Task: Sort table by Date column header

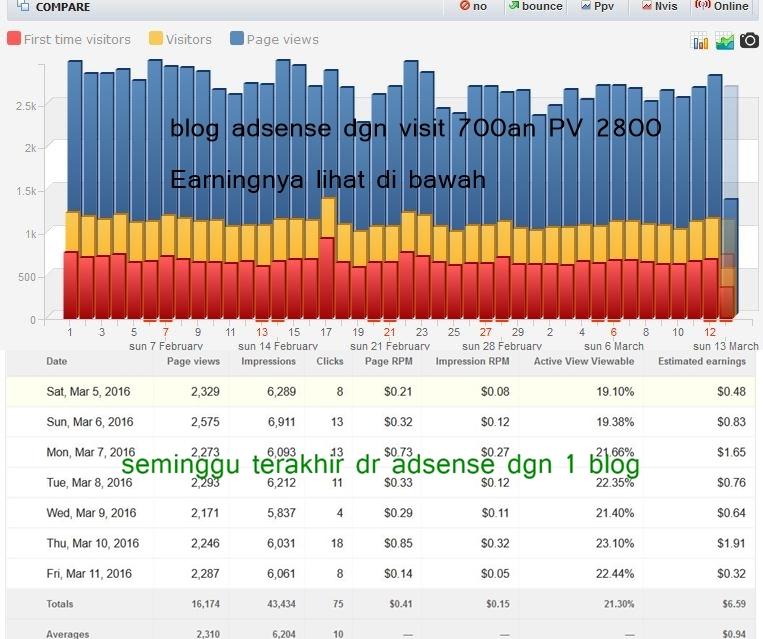Action: tap(57, 362)
